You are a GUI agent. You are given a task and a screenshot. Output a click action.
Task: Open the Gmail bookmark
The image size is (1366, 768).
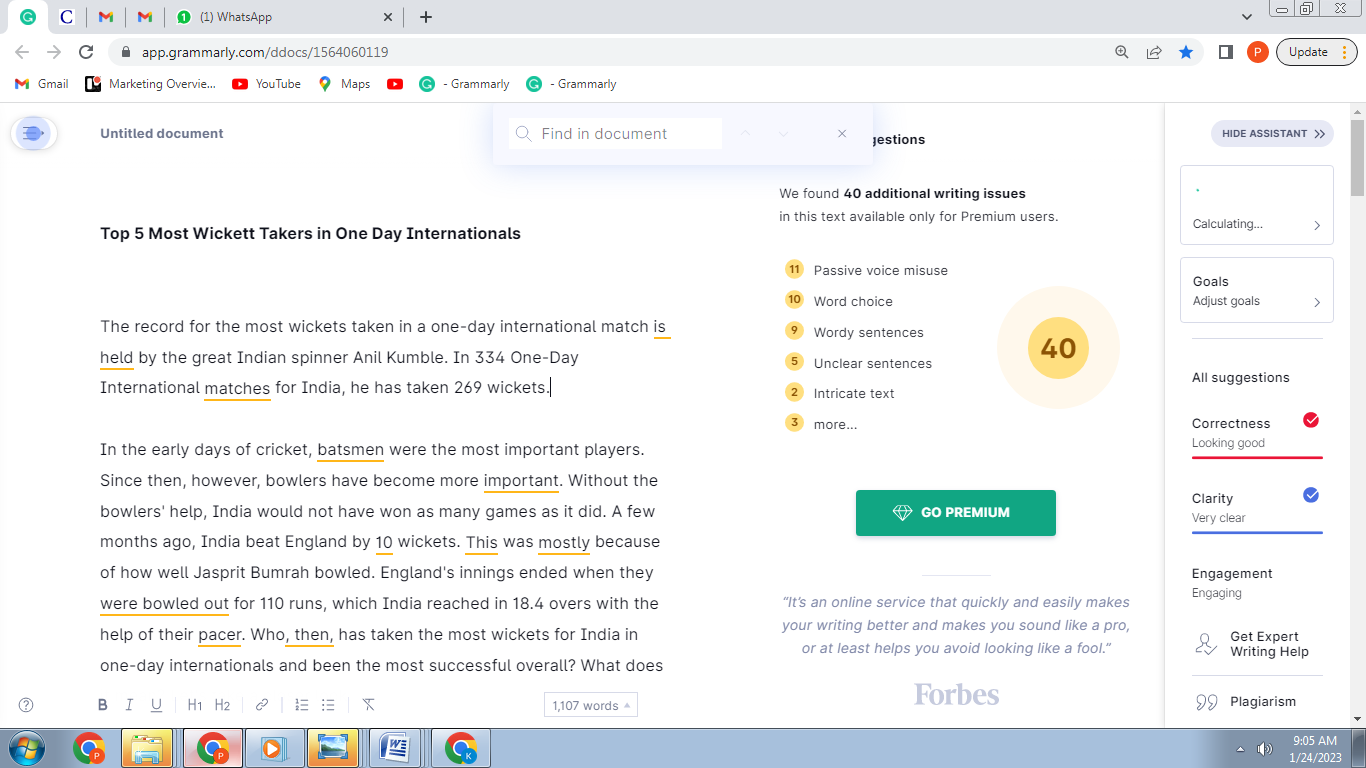click(x=42, y=84)
